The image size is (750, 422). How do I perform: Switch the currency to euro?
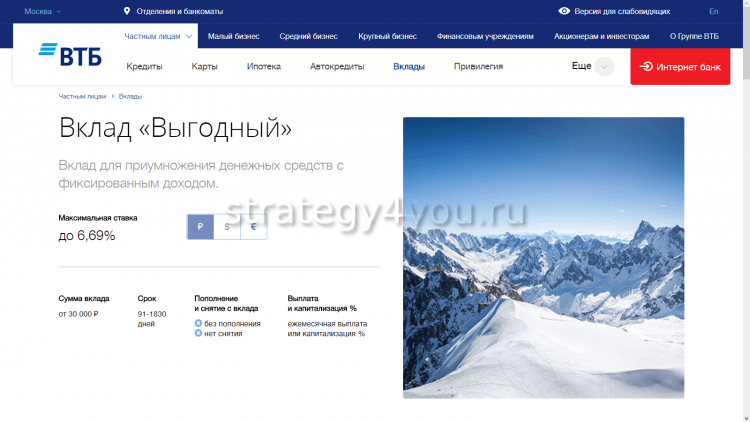[x=254, y=227]
